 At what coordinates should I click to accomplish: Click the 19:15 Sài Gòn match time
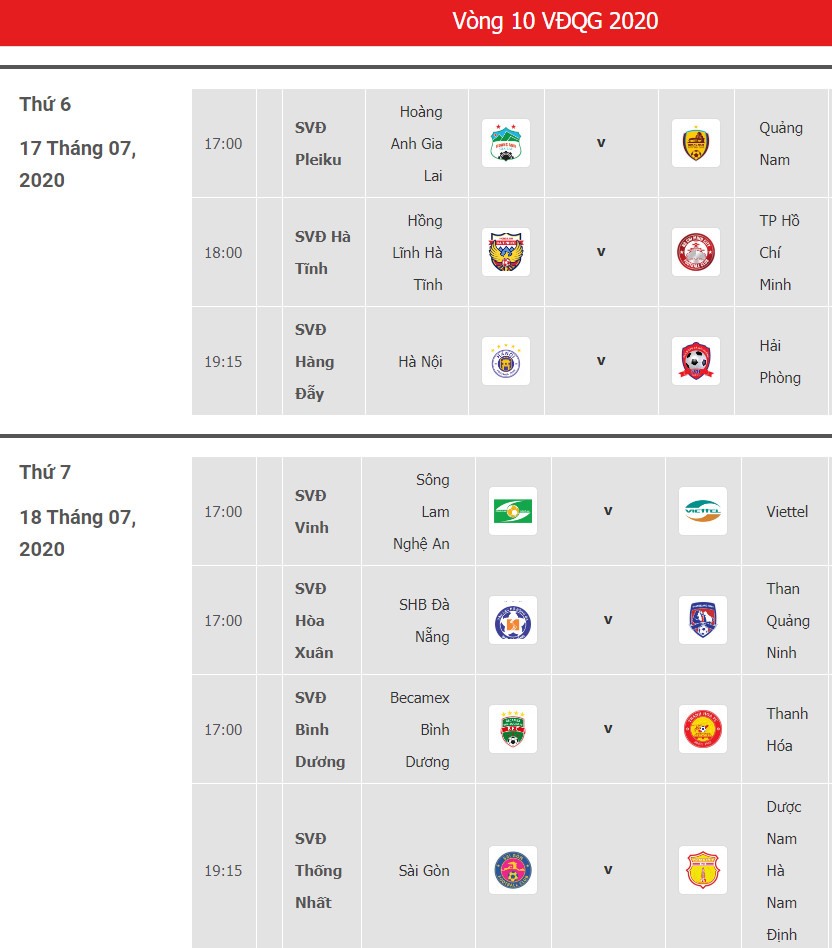[223, 871]
